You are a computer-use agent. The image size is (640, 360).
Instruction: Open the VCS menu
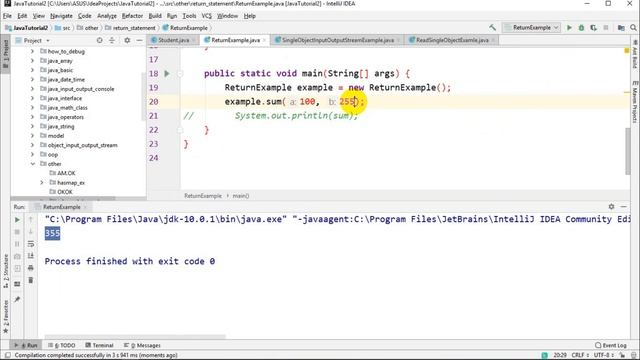207,16
